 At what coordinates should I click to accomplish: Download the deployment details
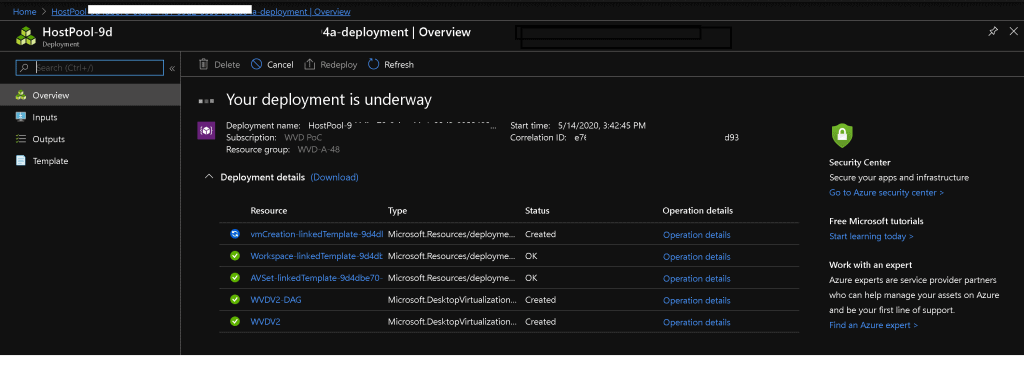pyautogui.click(x=334, y=177)
